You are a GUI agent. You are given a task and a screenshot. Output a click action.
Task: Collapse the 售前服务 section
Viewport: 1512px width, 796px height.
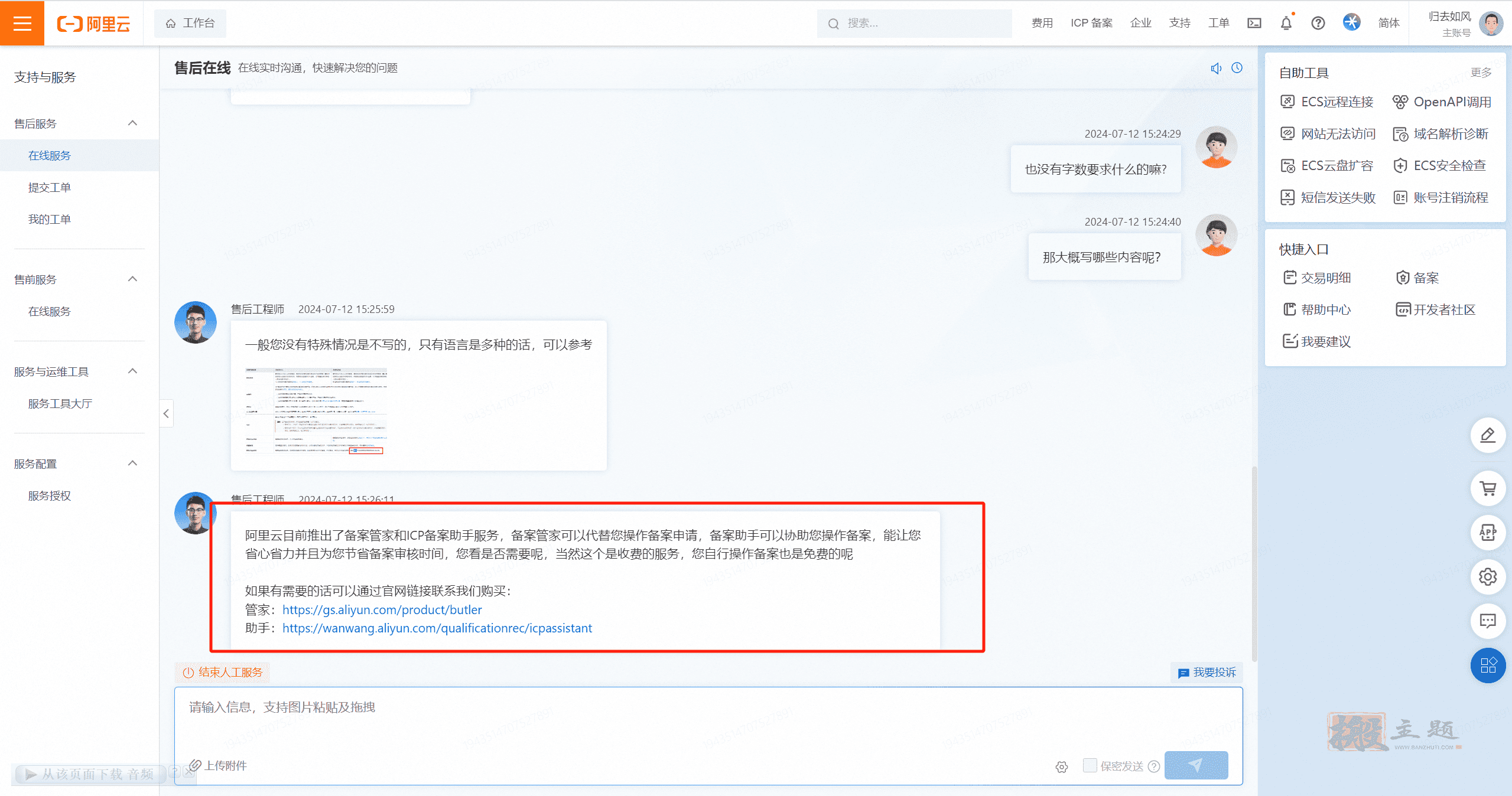pos(133,279)
